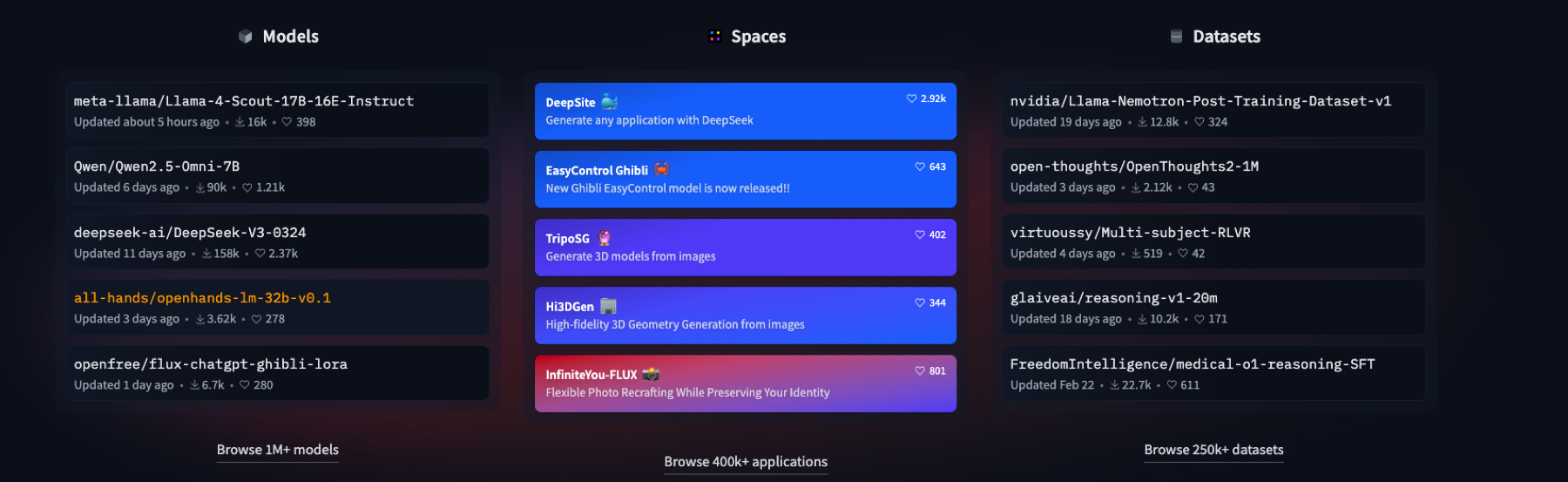
Task: Click the colored dots icon beside Spaces
Action: [x=714, y=37]
